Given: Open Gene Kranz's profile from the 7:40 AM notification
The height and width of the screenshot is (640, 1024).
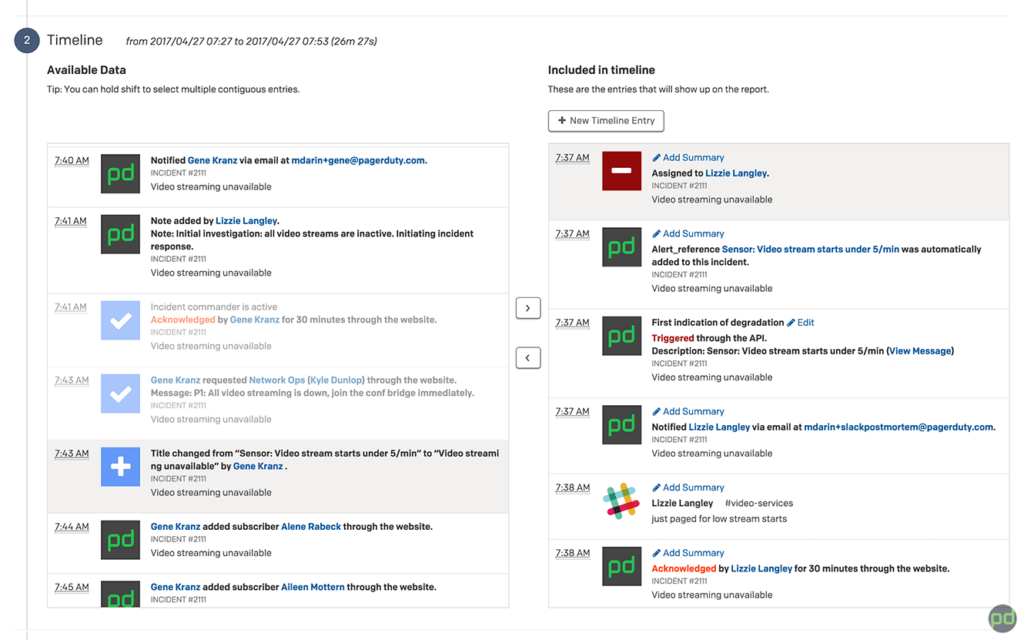Looking at the screenshot, I should [x=212, y=160].
